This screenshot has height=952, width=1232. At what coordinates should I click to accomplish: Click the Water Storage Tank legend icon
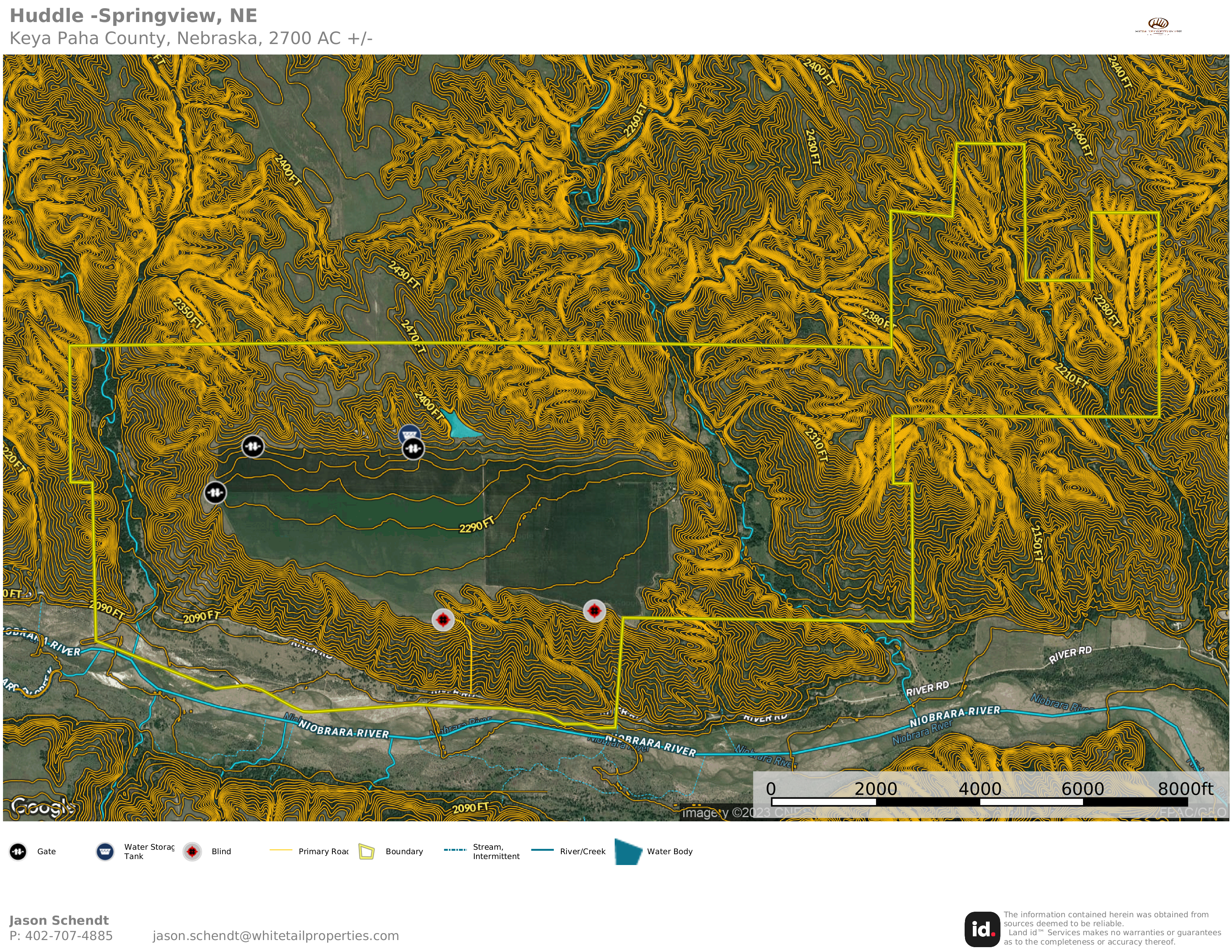(105, 852)
